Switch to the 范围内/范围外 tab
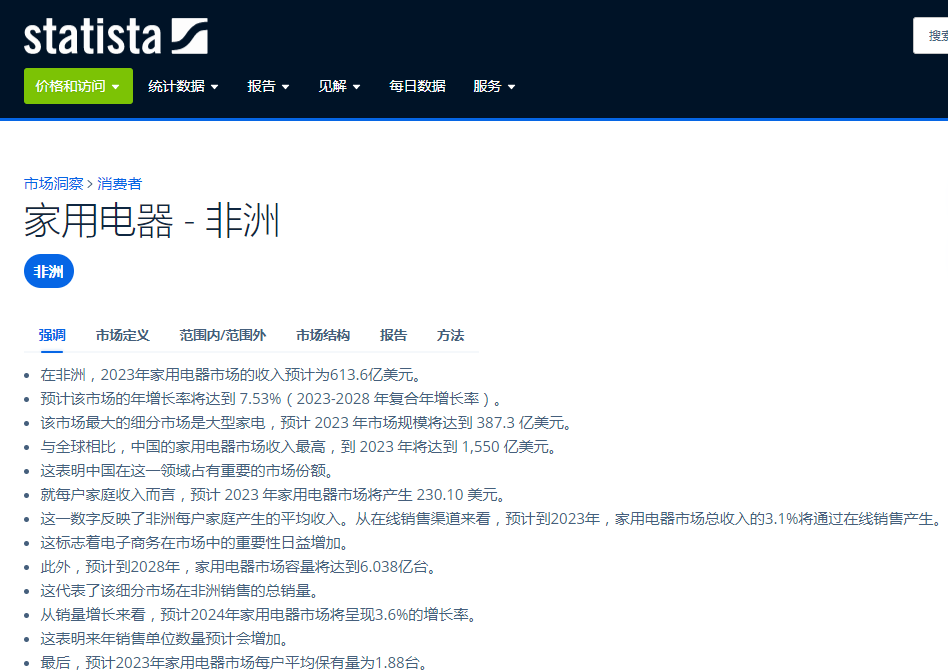 coord(222,336)
